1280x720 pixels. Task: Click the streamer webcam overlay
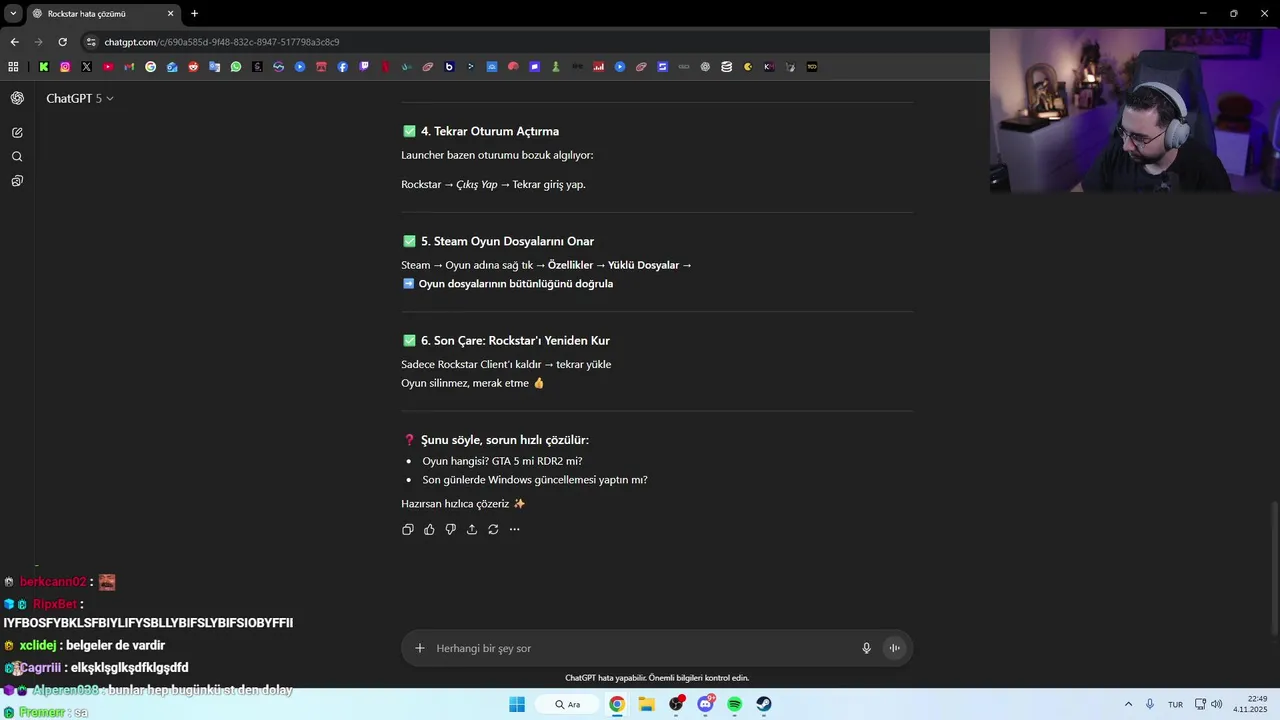pyautogui.click(x=1135, y=110)
